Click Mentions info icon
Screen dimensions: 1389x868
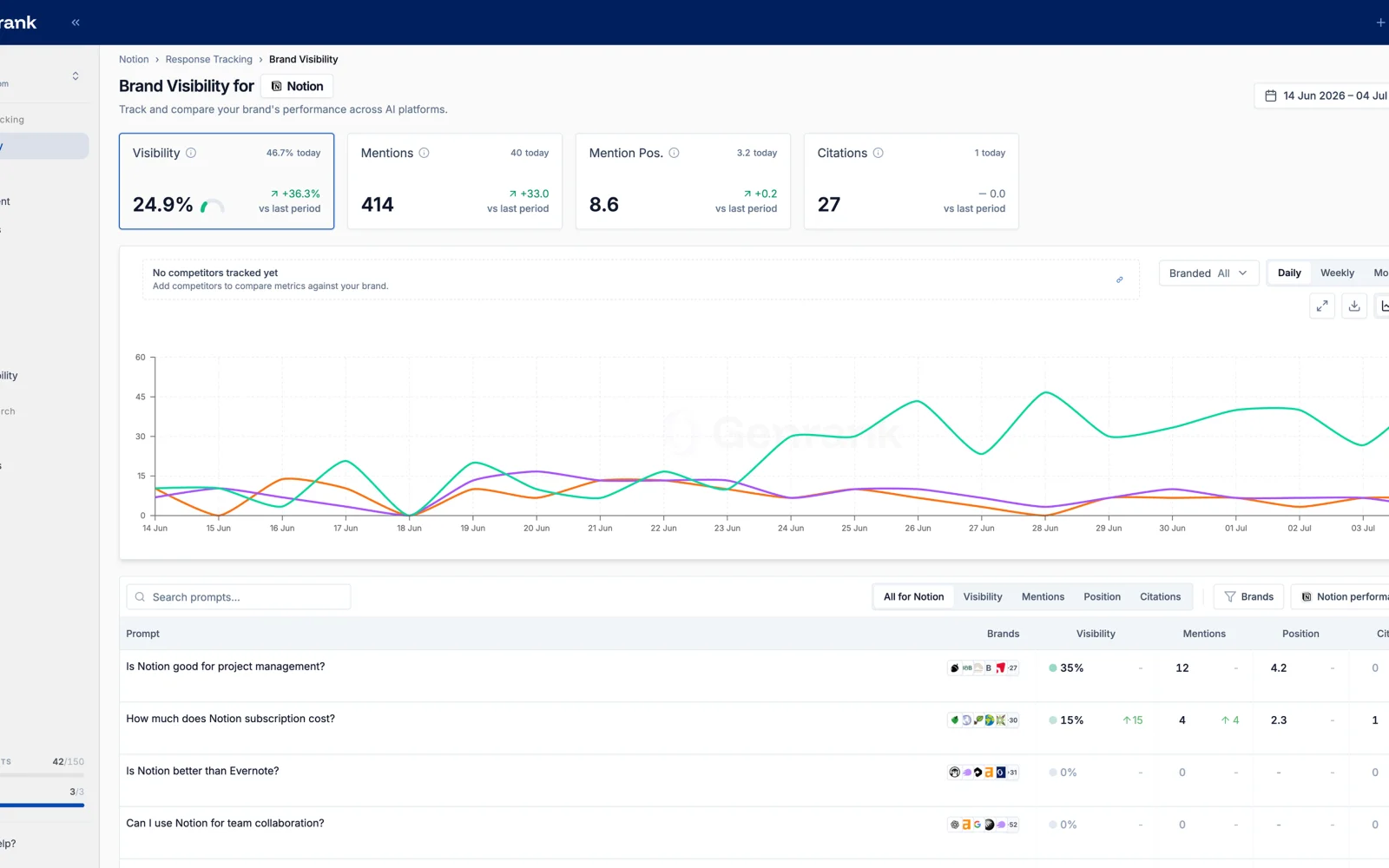(425, 153)
